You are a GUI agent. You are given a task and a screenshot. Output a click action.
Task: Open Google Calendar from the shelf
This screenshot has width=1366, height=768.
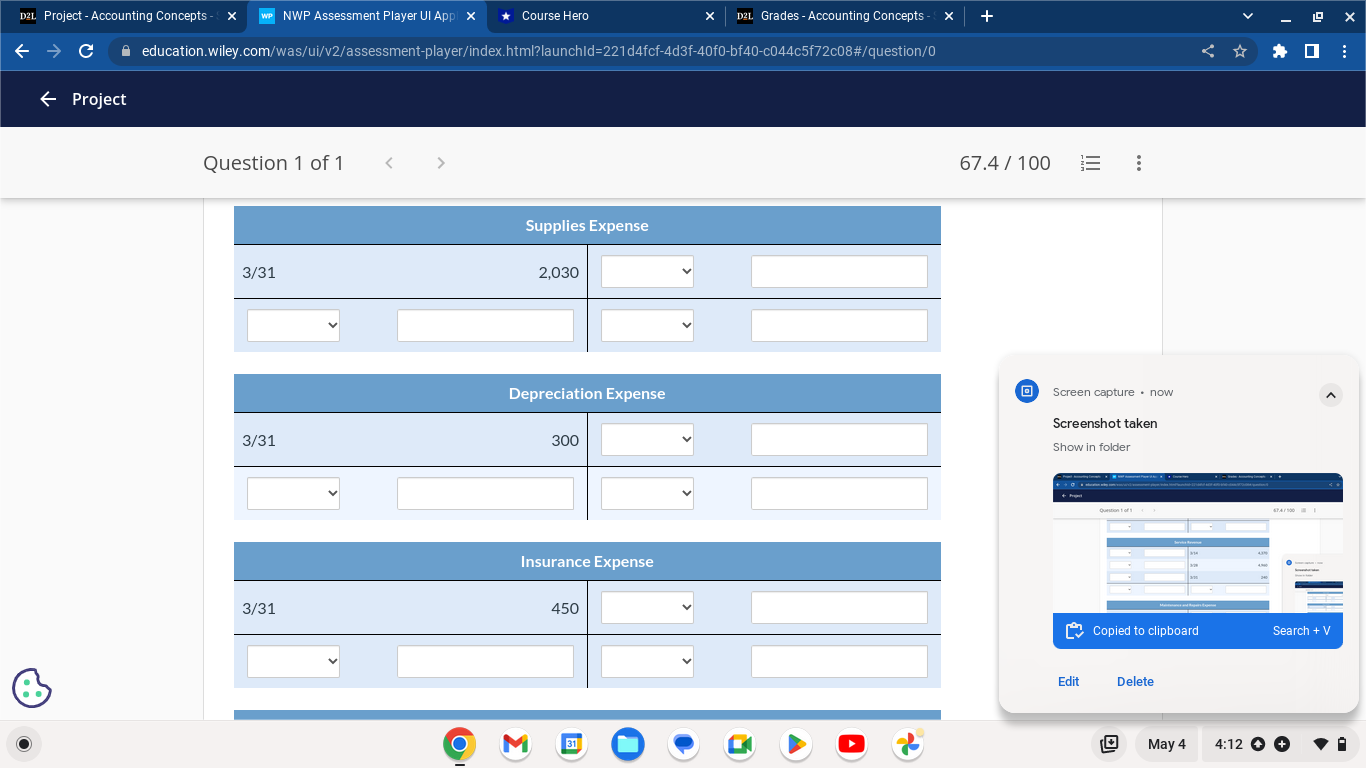point(571,744)
